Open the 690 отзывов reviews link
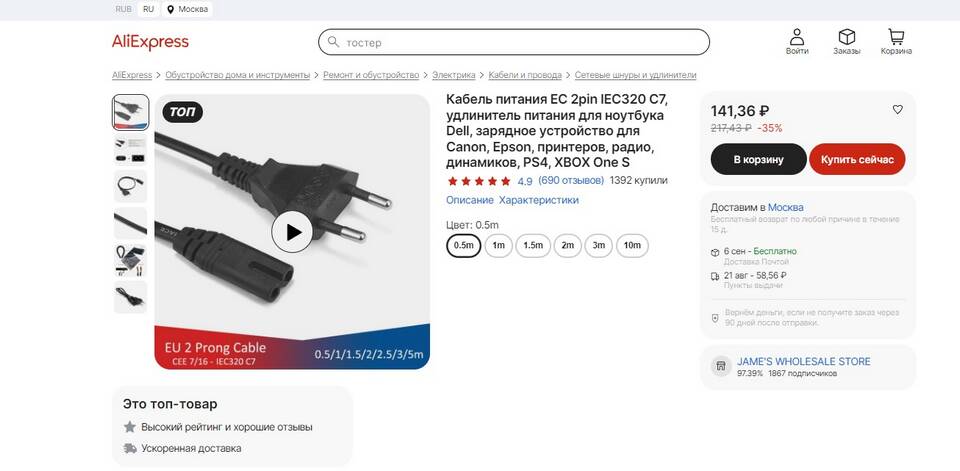The height and width of the screenshot is (471, 960). tap(571, 181)
